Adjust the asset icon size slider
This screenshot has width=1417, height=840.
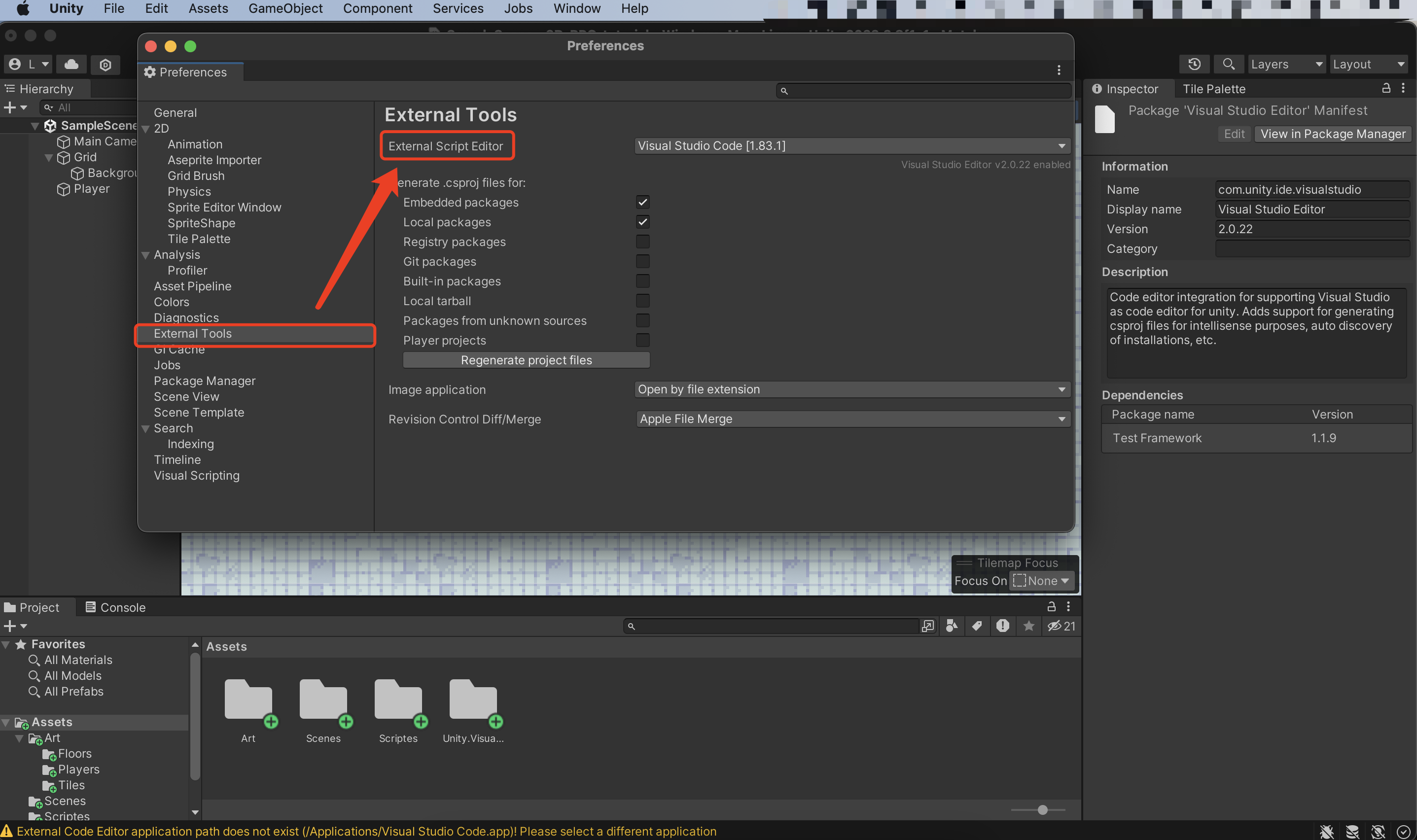pos(1042,810)
